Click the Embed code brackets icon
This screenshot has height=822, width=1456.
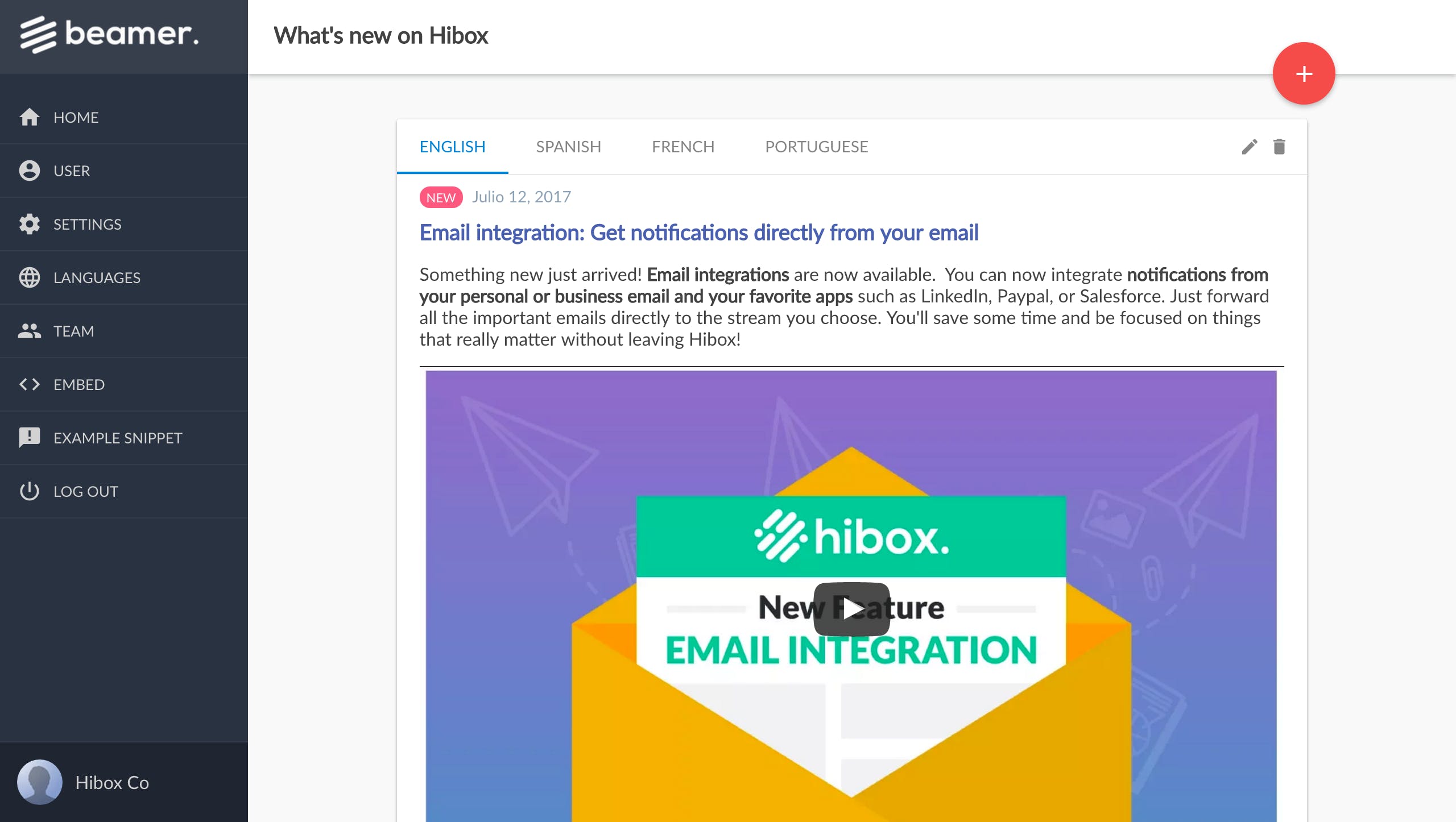(30, 384)
